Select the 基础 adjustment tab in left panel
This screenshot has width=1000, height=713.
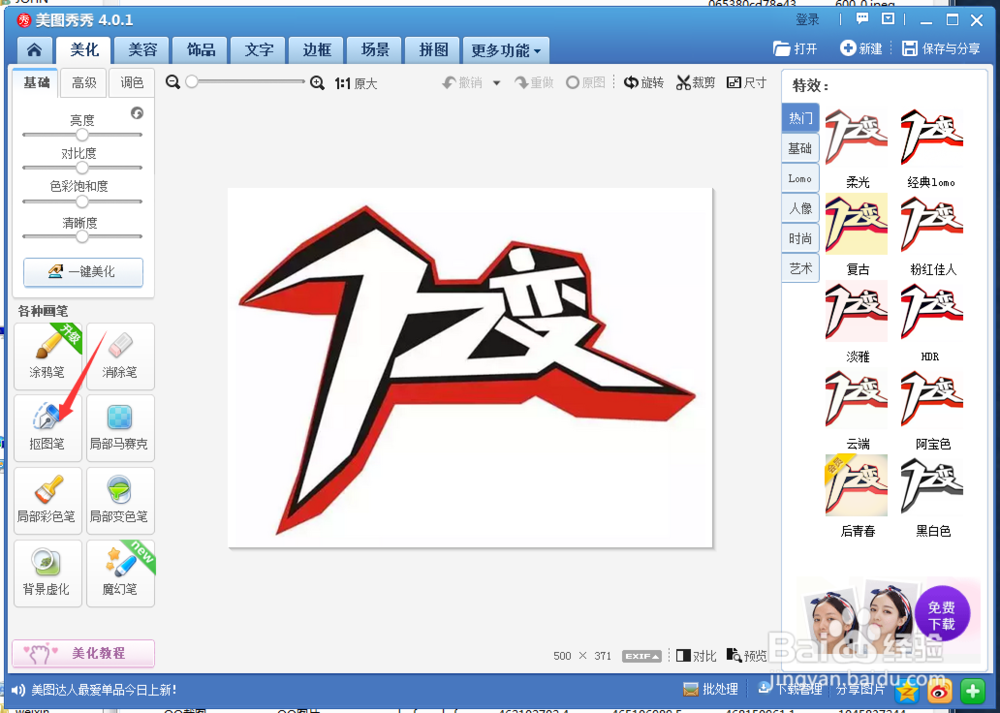click(x=36, y=83)
